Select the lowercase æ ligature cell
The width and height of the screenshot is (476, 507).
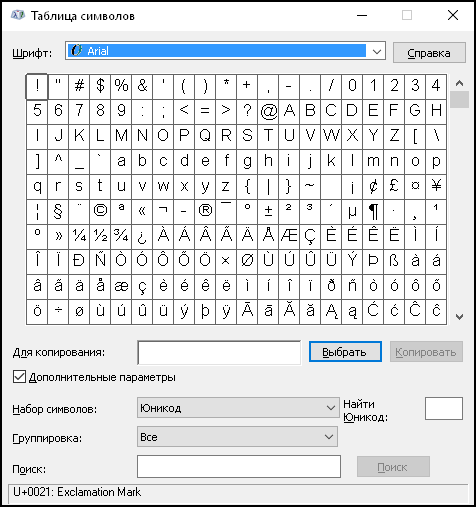[121, 287]
